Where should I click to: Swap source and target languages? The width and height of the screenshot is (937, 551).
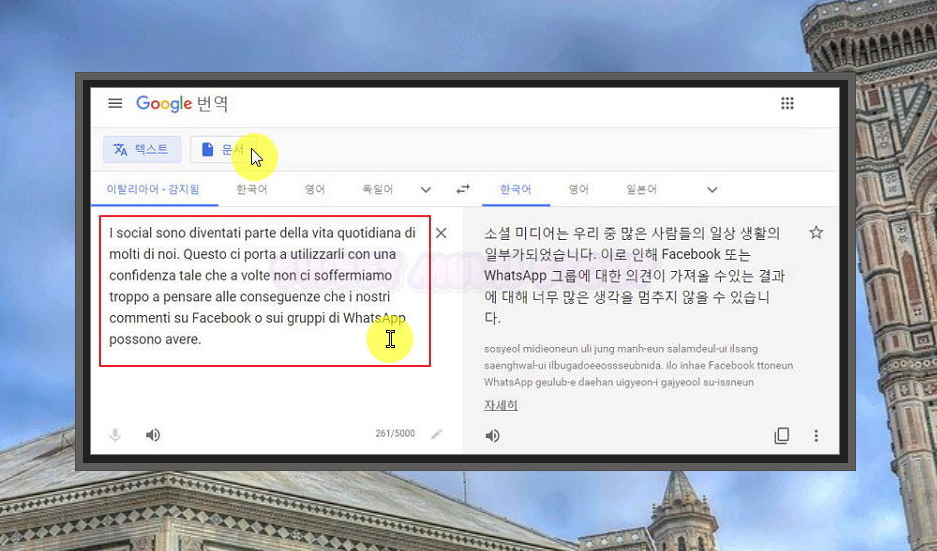[463, 189]
